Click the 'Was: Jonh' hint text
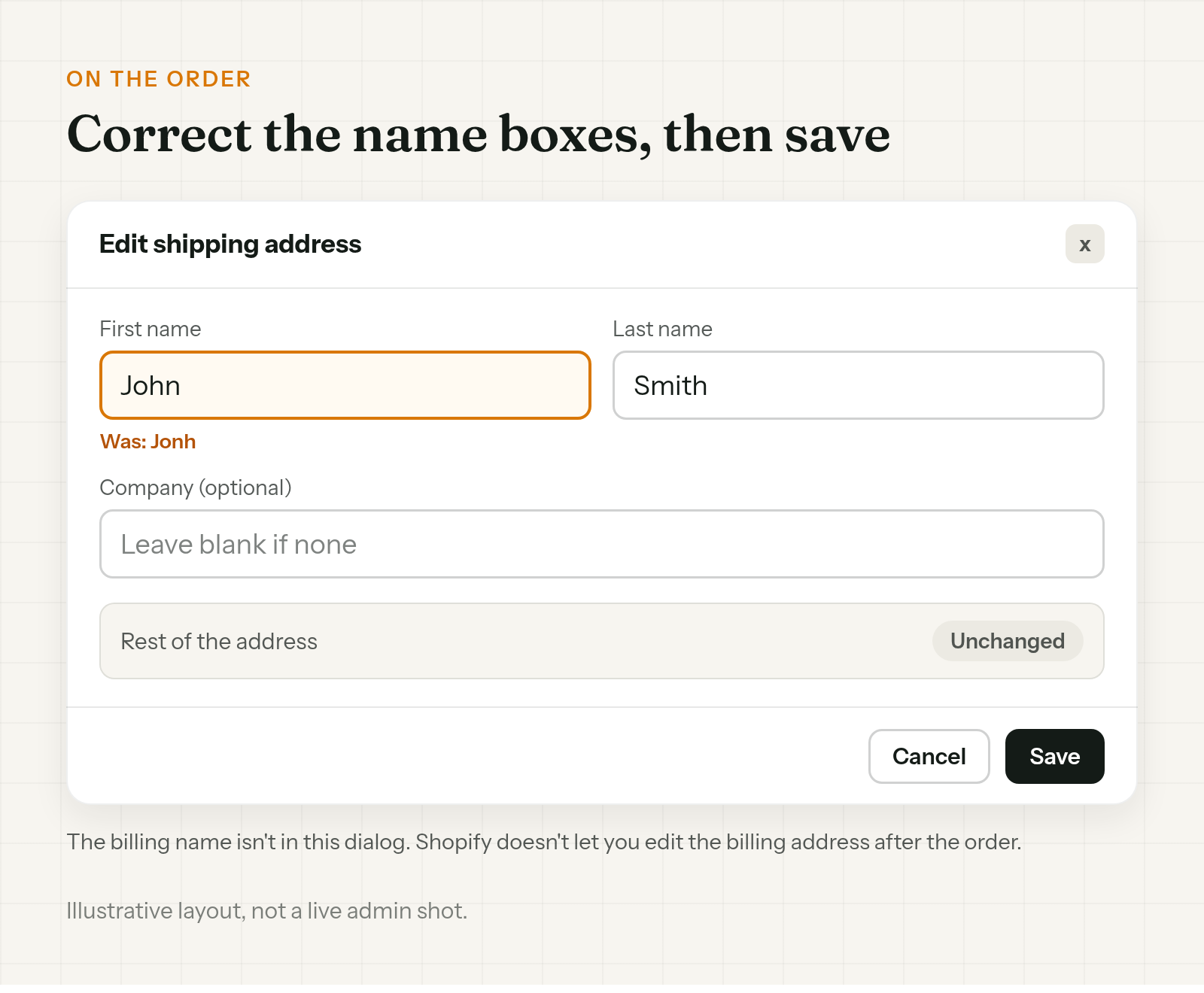The width and height of the screenshot is (1204, 993). (148, 442)
